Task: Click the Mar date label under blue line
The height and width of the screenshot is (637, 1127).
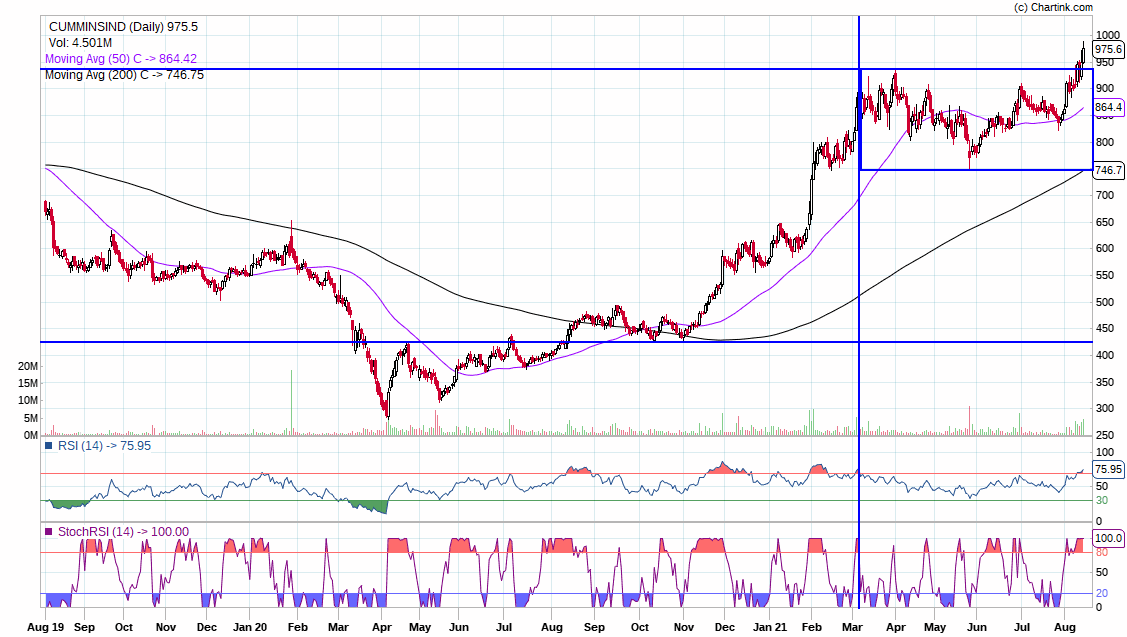Action: click(852, 628)
